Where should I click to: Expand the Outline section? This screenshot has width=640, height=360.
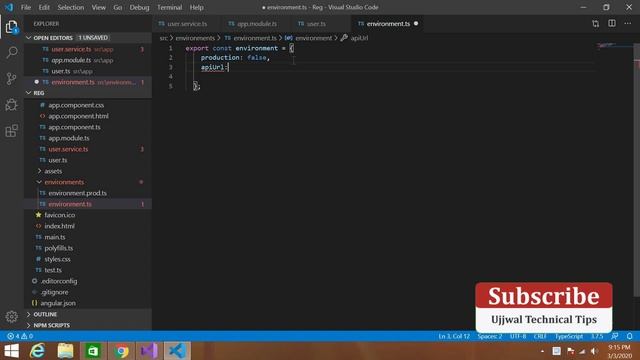pyautogui.click(x=29, y=314)
